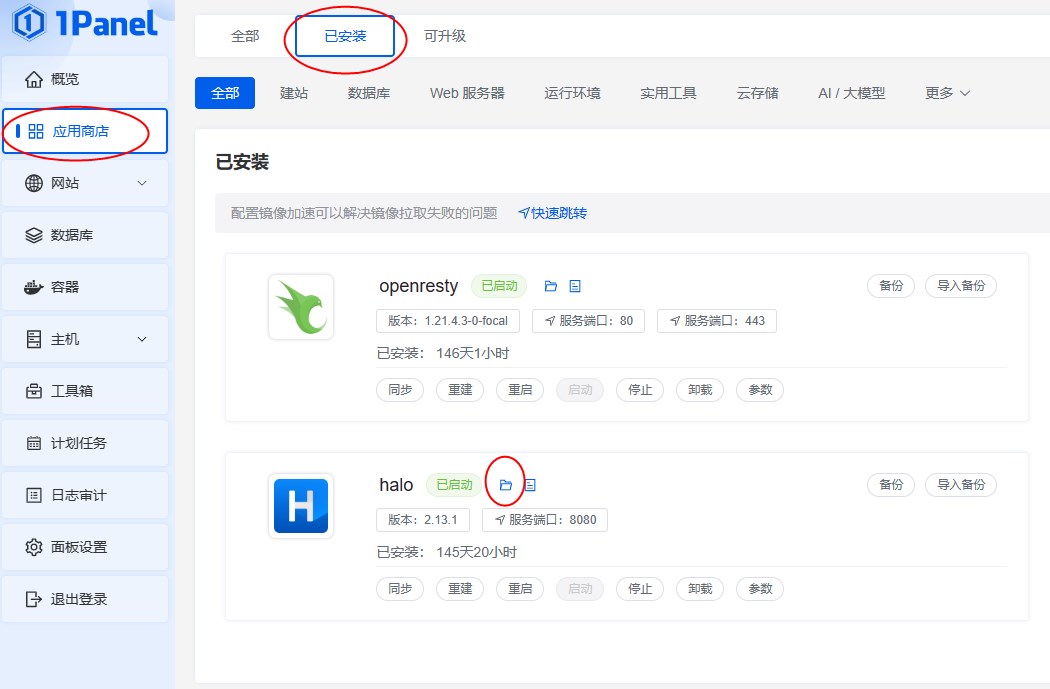This screenshot has height=689, width=1050.
Task: Follow the 快速跳转 link
Action: 553,213
